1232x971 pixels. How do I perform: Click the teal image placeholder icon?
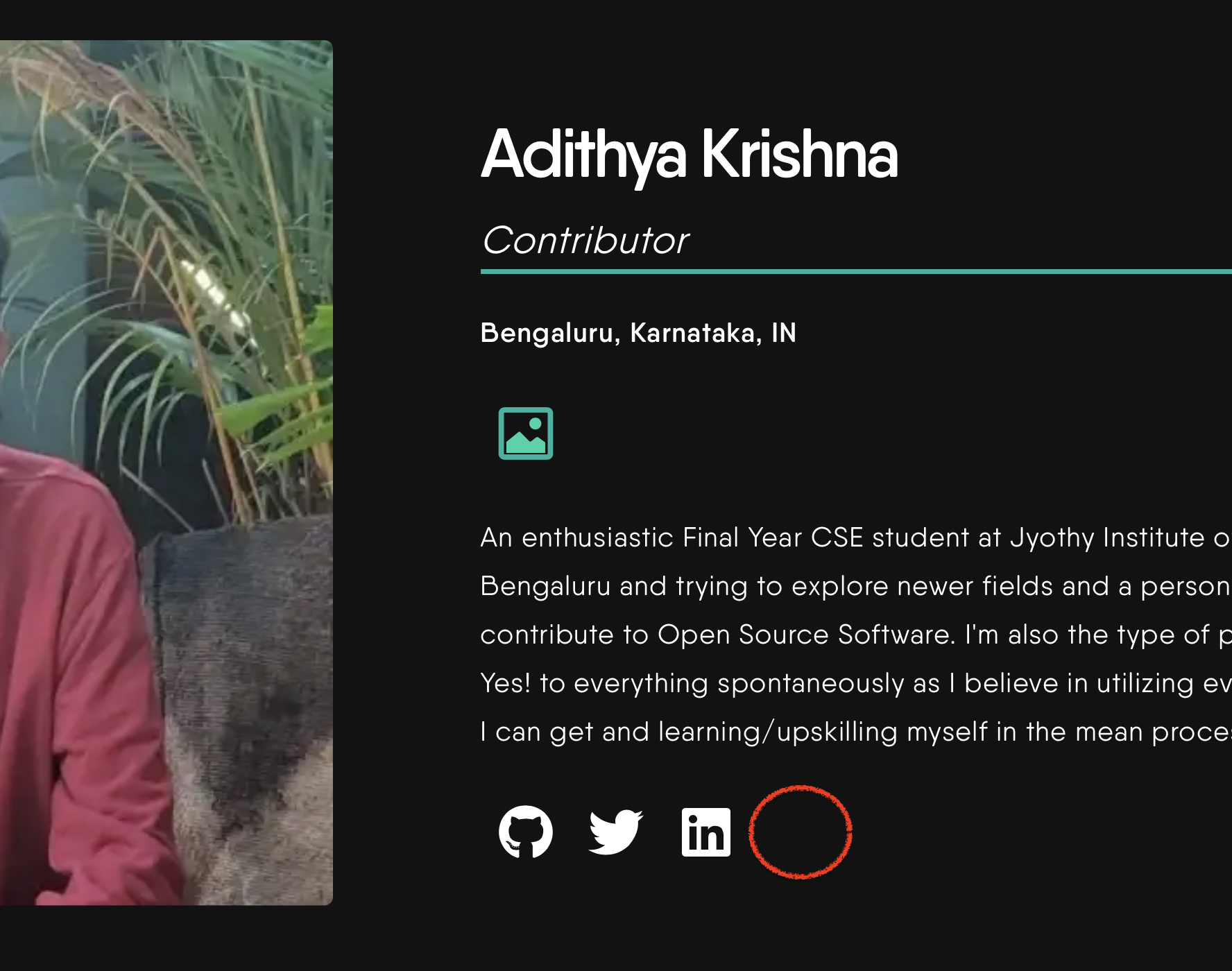(x=526, y=433)
